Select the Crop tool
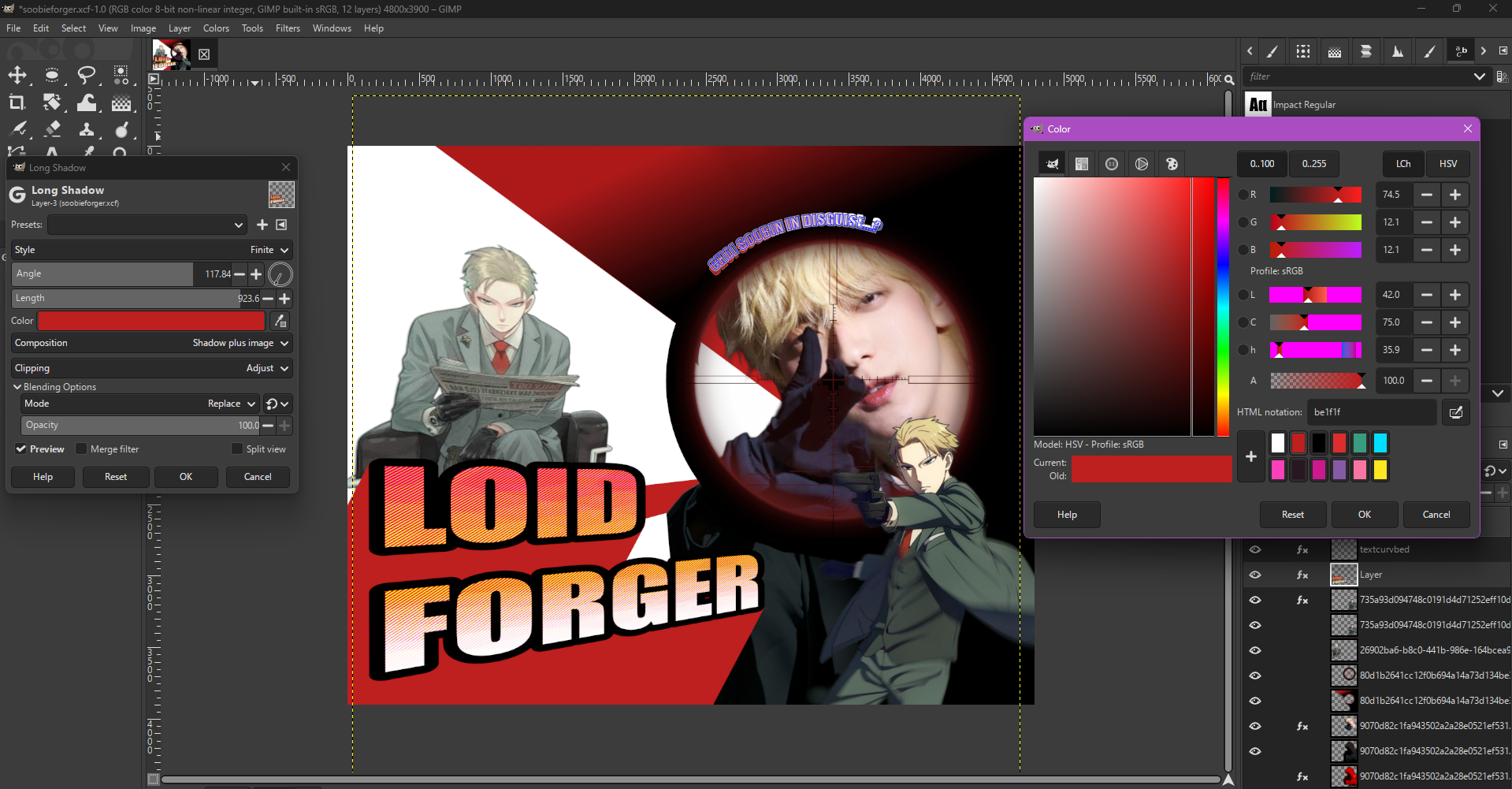 (17, 102)
